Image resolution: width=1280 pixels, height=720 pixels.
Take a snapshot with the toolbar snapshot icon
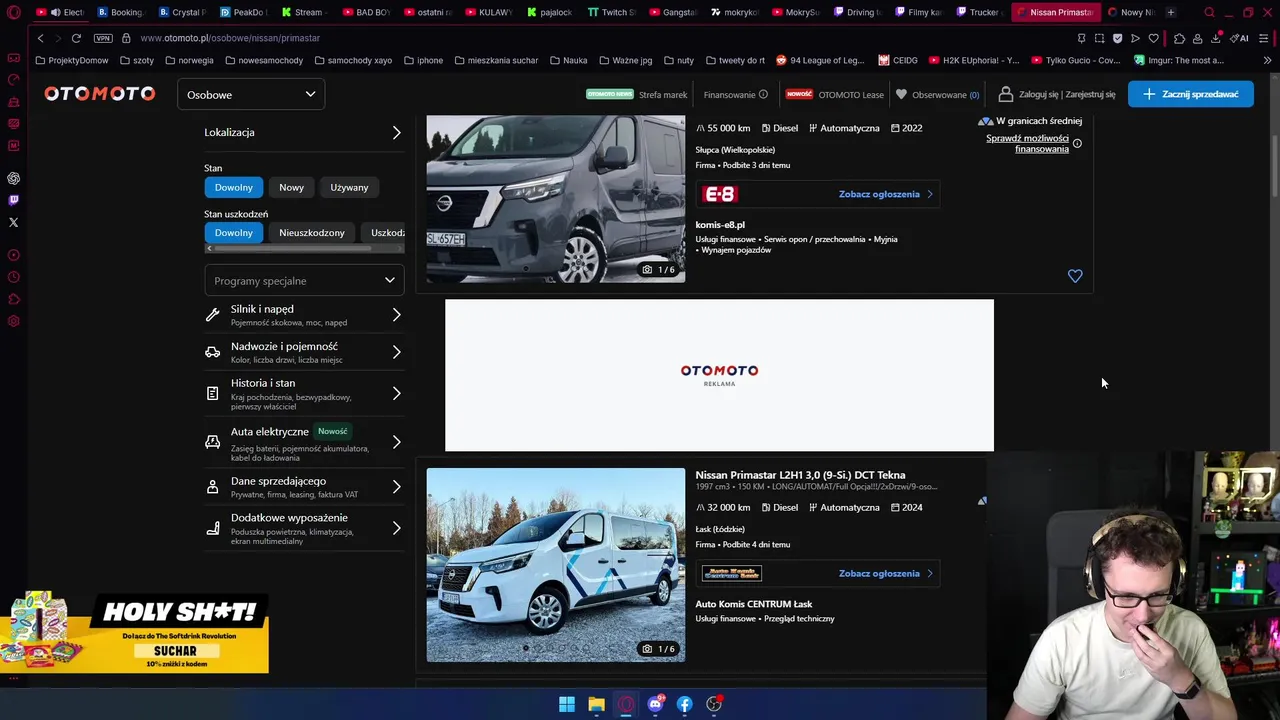coord(1099,38)
